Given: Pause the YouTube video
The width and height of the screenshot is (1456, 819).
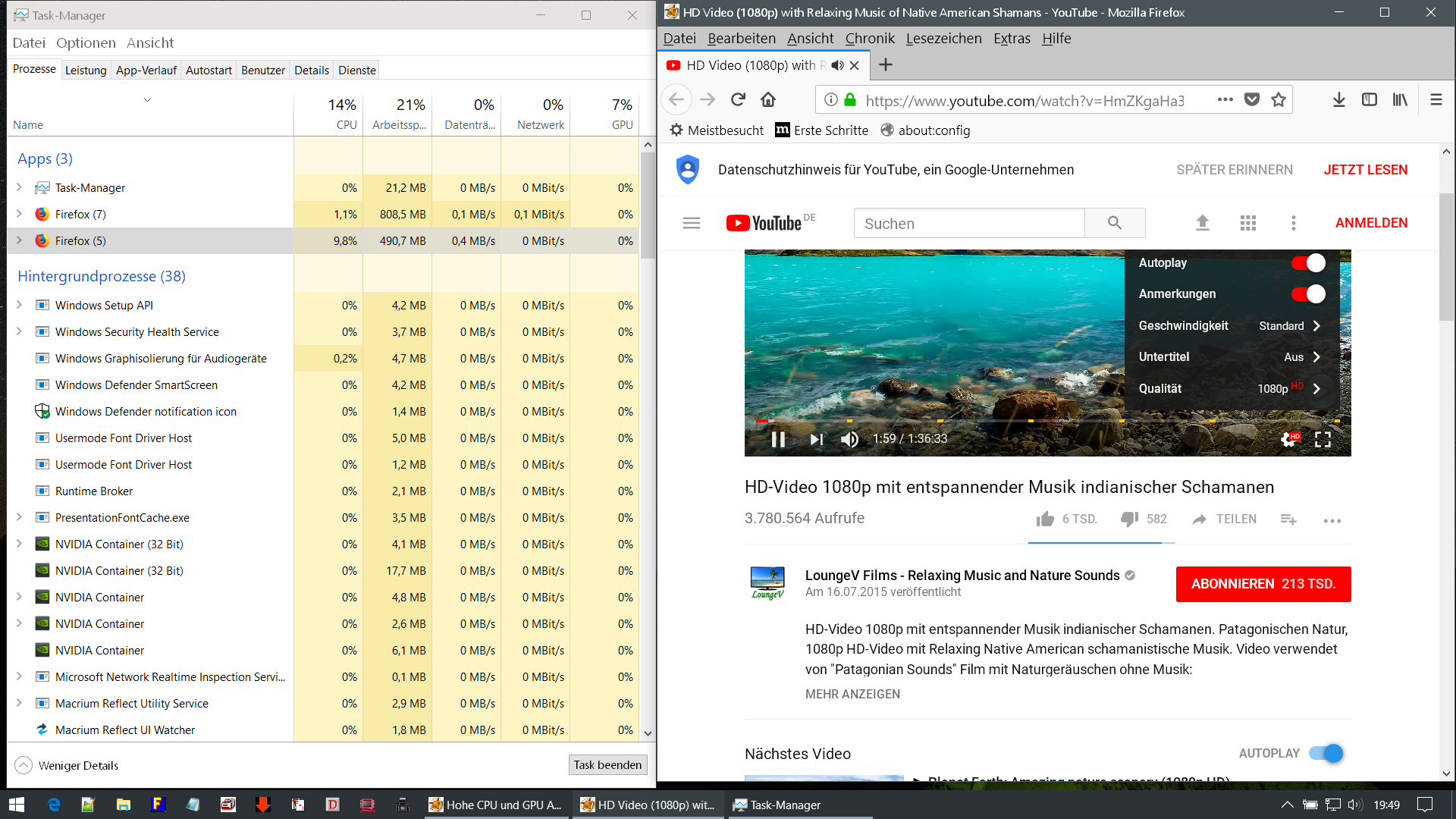Looking at the screenshot, I should [778, 440].
